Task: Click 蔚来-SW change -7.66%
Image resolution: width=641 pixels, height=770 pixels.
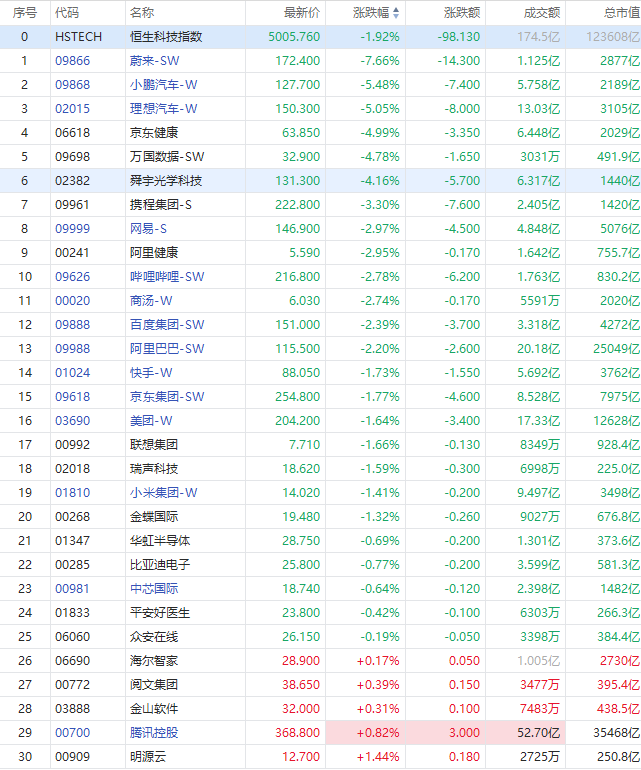Action: click(380, 61)
